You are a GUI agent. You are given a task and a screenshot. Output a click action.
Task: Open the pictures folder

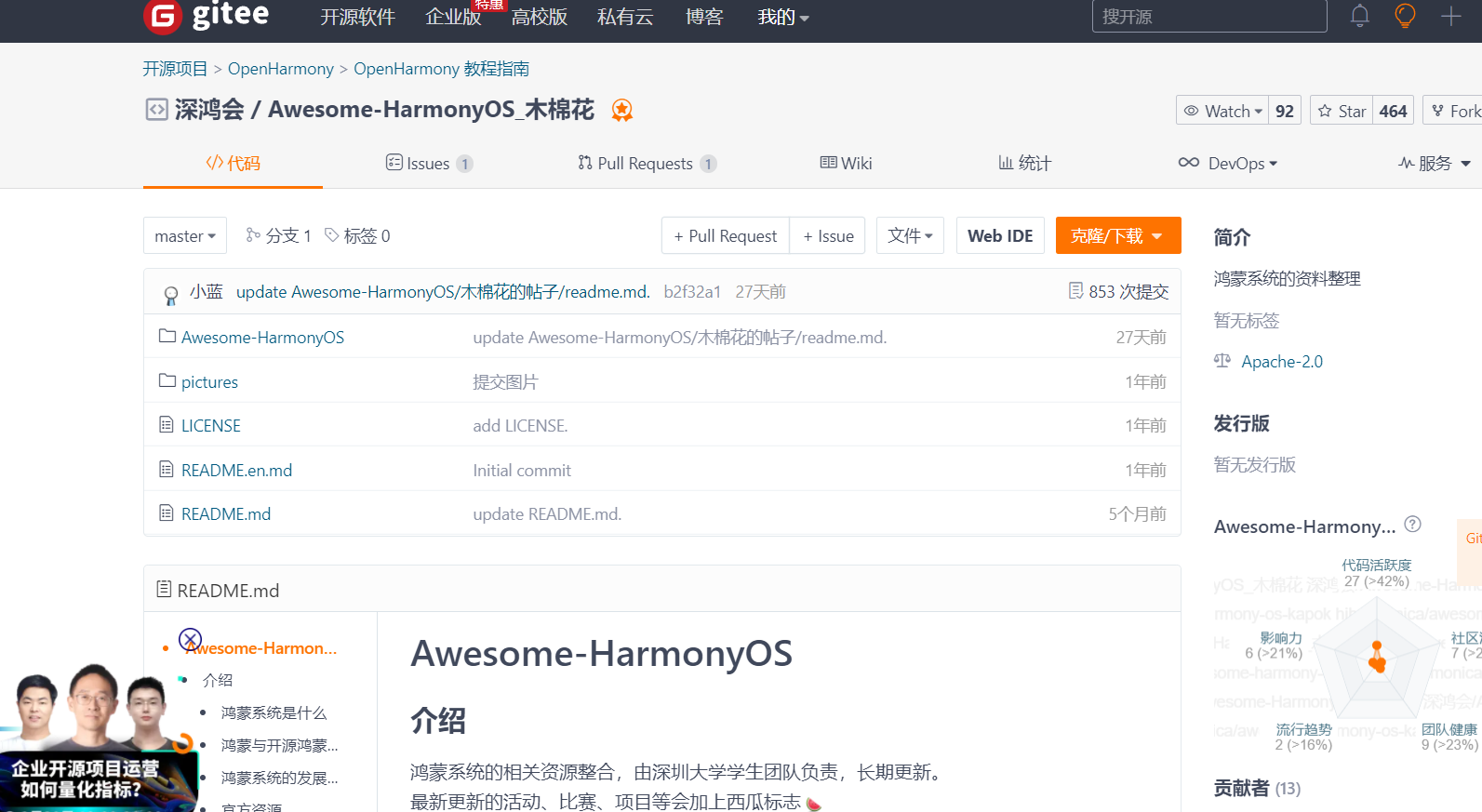[x=209, y=382]
